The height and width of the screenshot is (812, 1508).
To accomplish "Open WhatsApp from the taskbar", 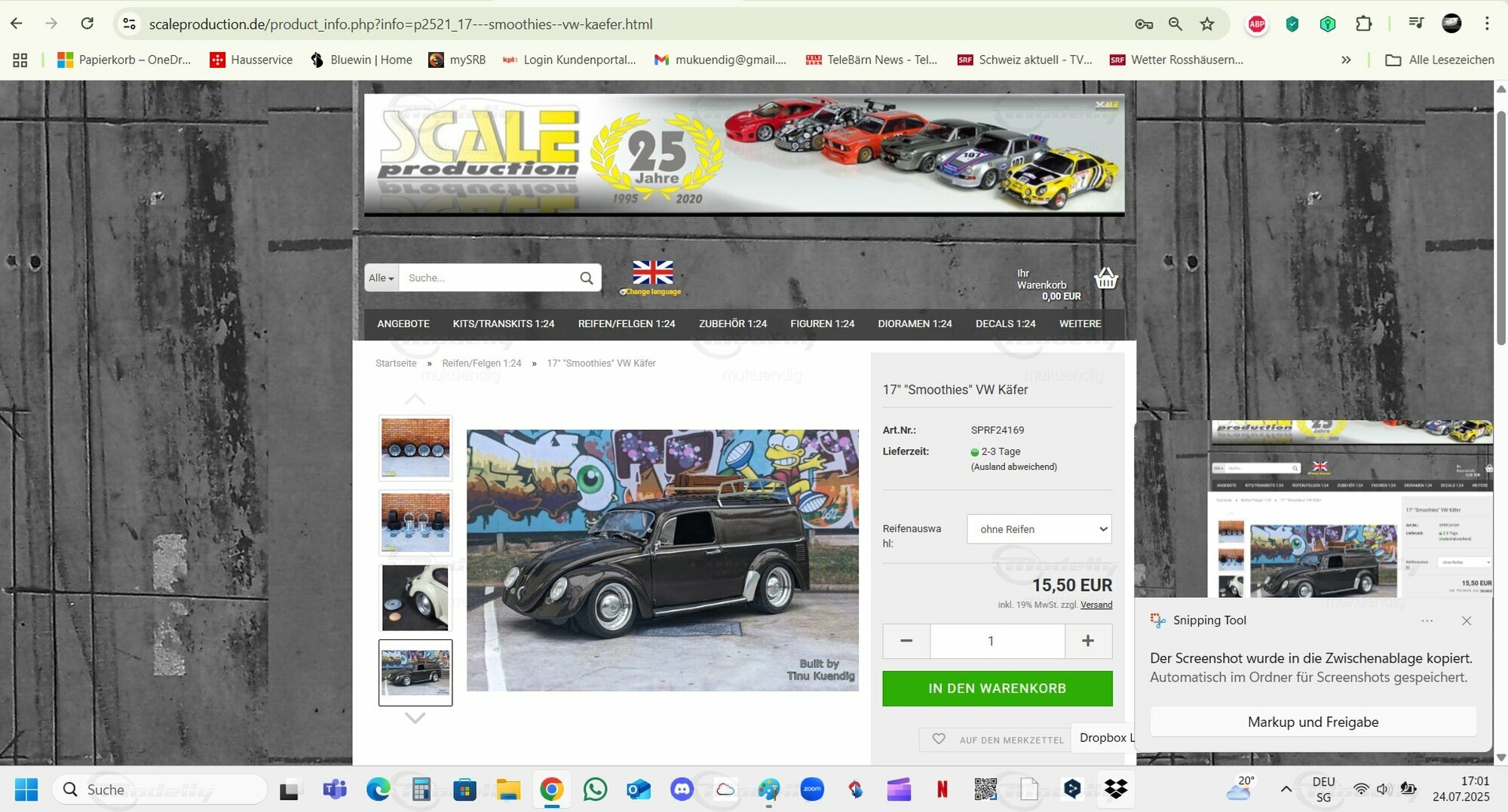I will (595, 789).
